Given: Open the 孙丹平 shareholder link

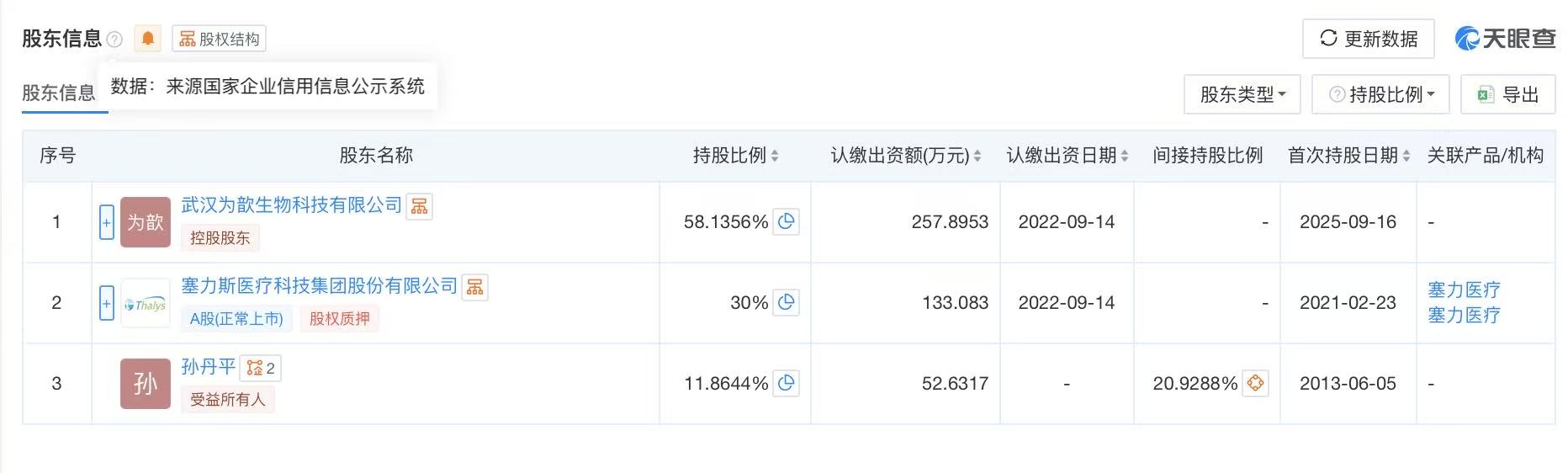Looking at the screenshot, I should click(209, 367).
